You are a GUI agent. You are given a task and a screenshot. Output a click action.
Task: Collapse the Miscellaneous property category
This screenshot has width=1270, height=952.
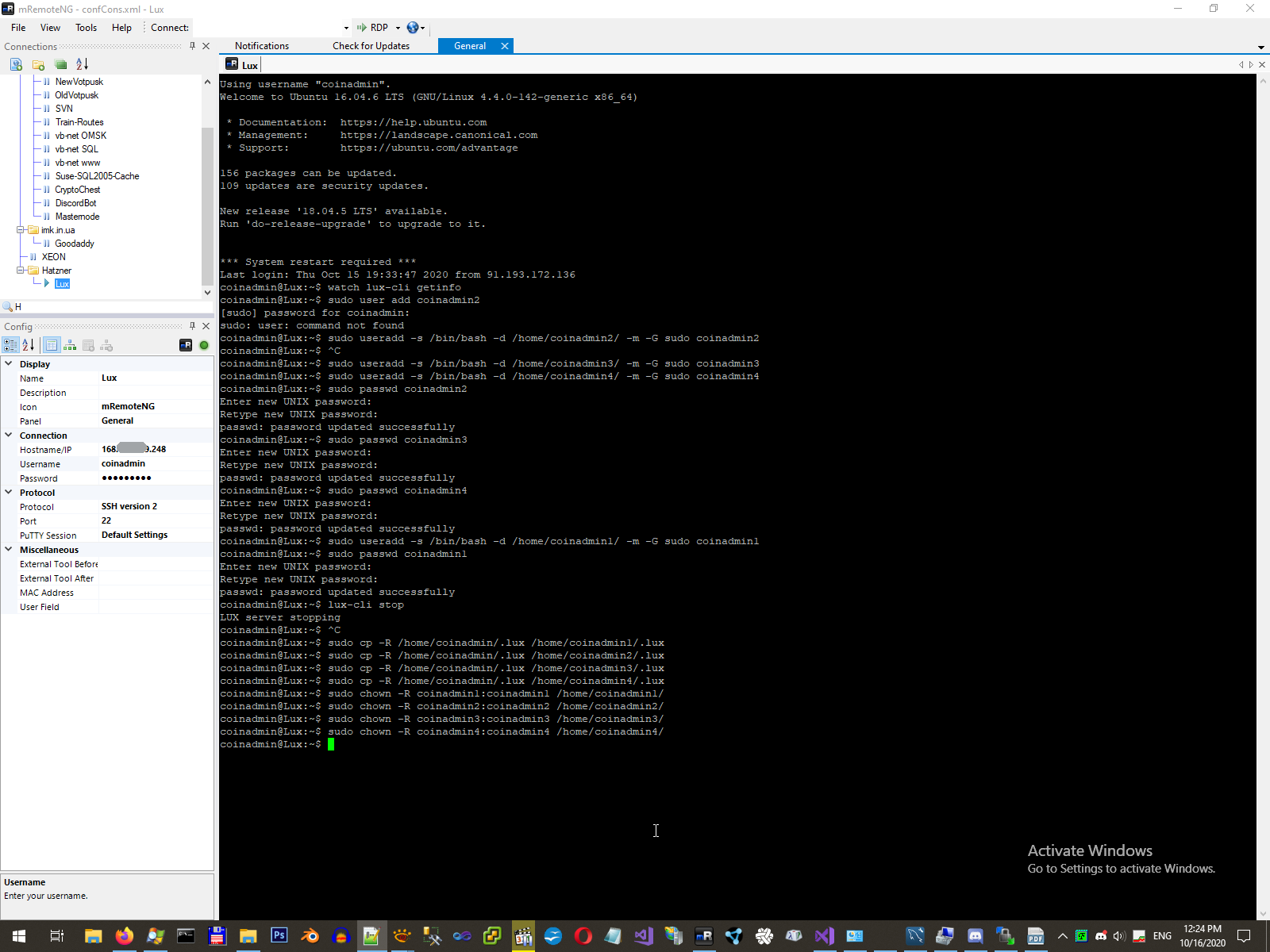point(9,549)
